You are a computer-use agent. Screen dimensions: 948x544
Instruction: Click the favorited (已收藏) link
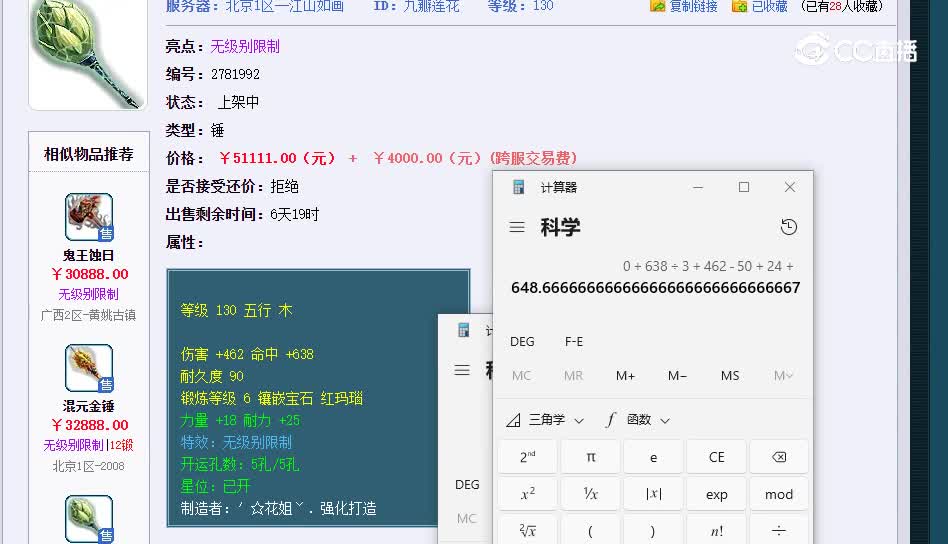pyautogui.click(x=760, y=6)
